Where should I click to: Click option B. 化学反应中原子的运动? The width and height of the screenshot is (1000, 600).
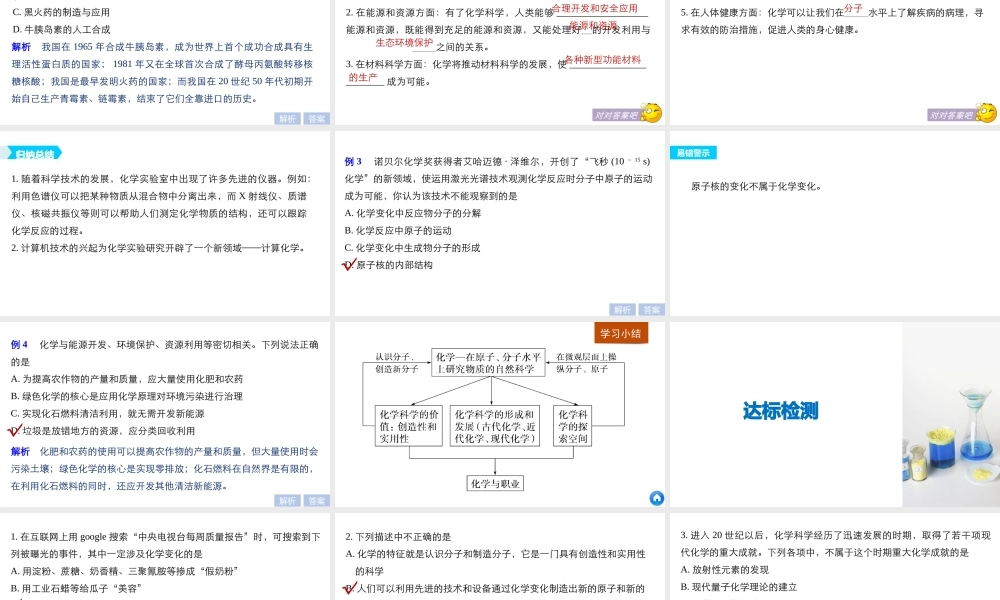(x=398, y=230)
